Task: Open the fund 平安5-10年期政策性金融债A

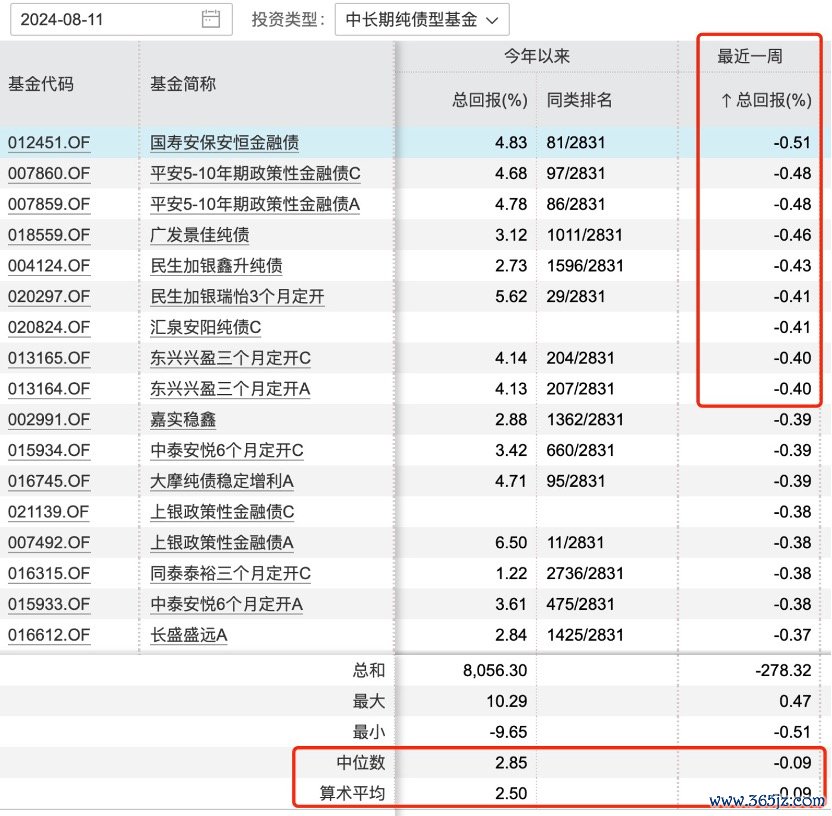Action: click(255, 204)
